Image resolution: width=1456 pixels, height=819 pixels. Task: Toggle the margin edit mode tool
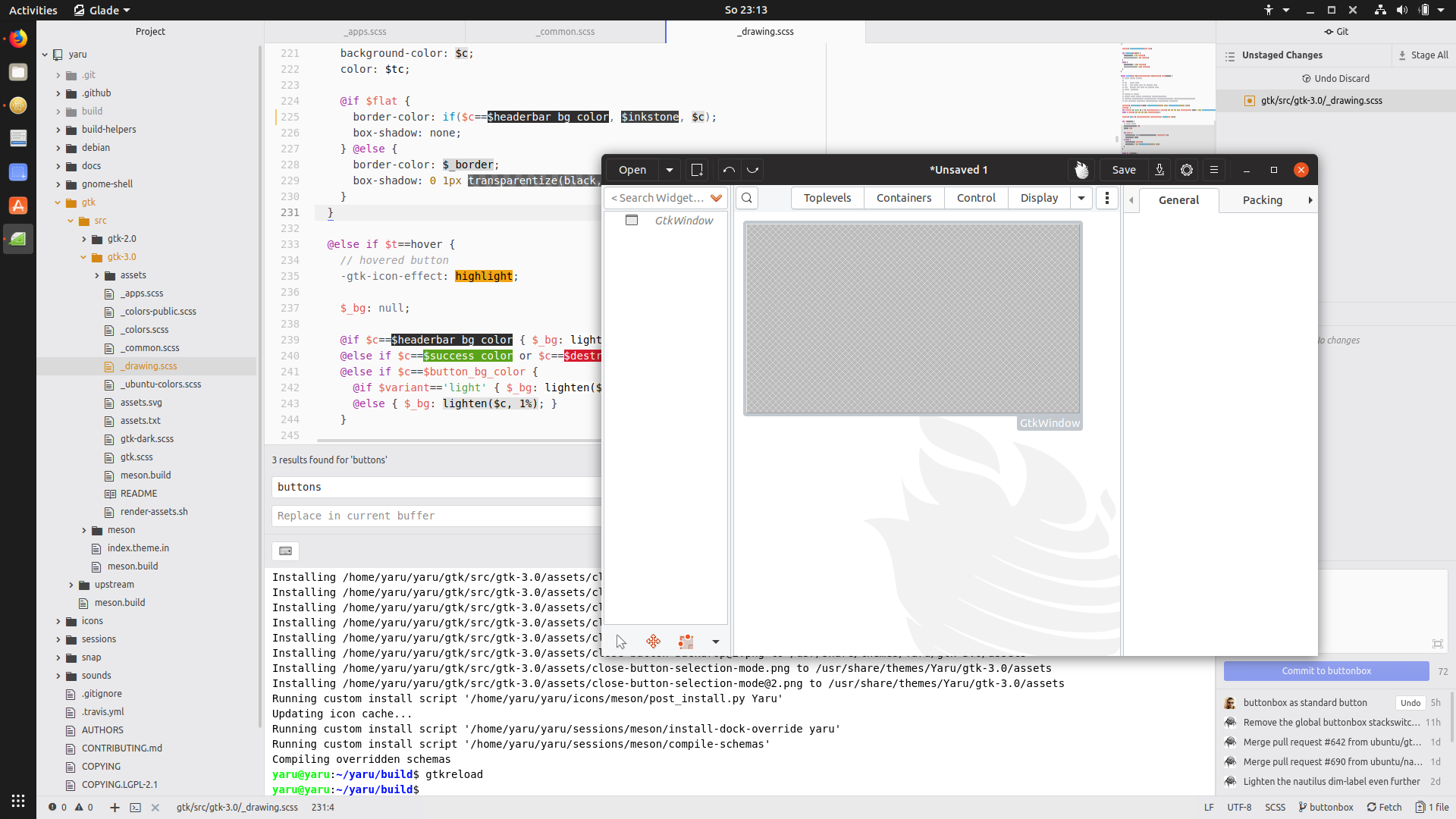(x=686, y=642)
